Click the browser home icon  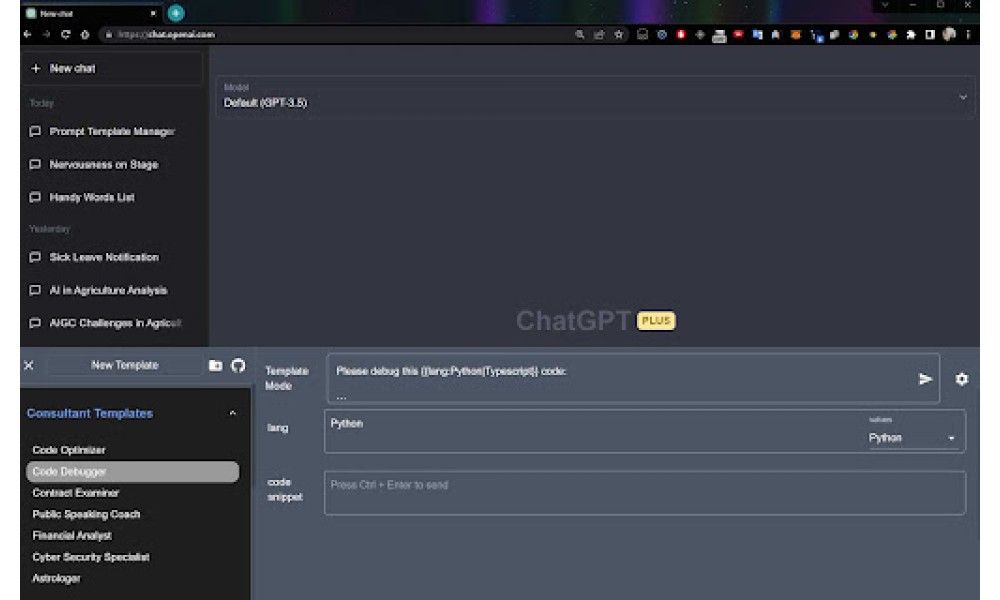click(85, 34)
